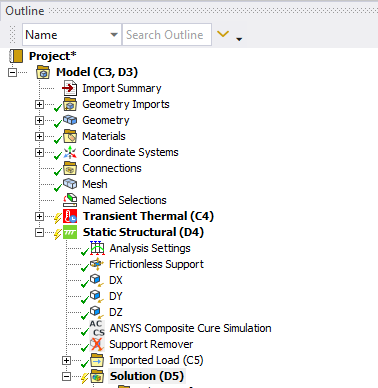Collapse the Solution (D5) node

66,376
